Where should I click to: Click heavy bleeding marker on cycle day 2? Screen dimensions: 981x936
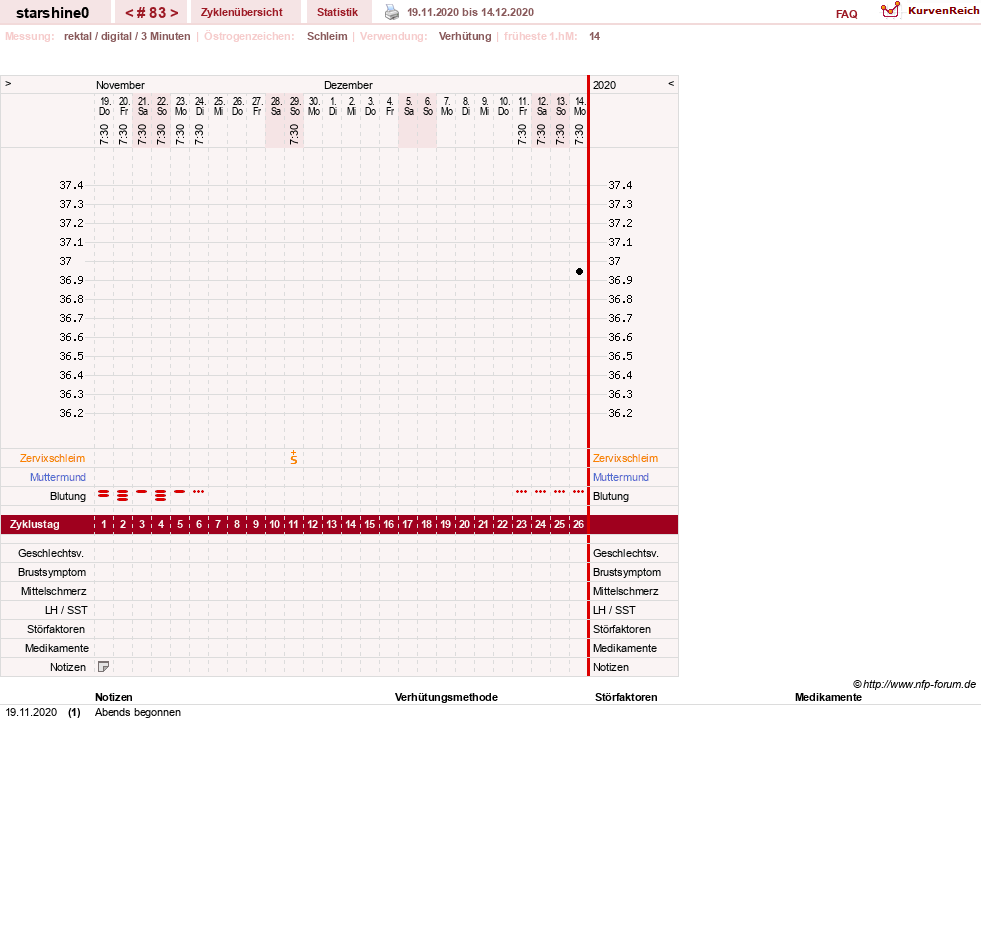pyautogui.click(x=123, y=496)
